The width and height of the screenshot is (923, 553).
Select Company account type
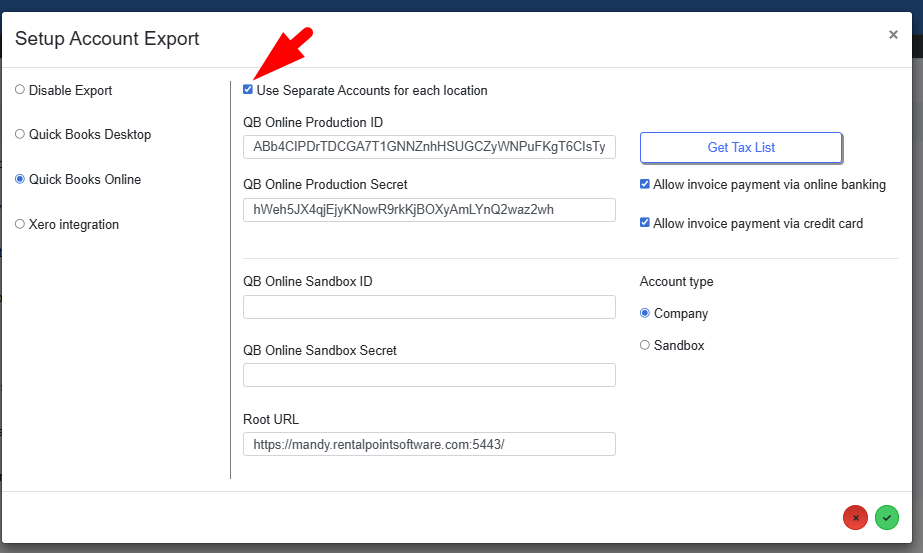click(x=645, y=313)
